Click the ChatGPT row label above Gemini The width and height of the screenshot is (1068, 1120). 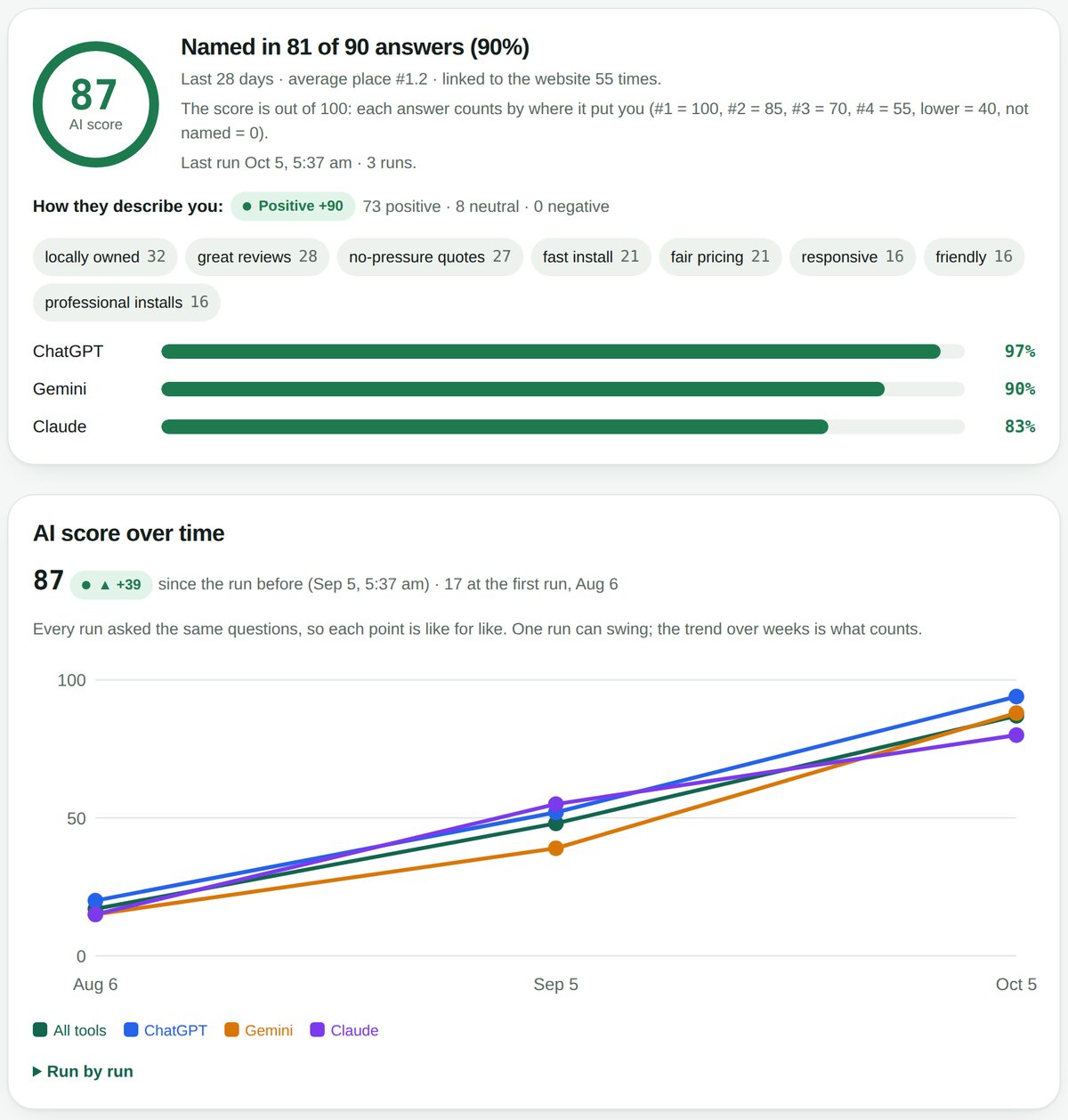pos(68,352)
